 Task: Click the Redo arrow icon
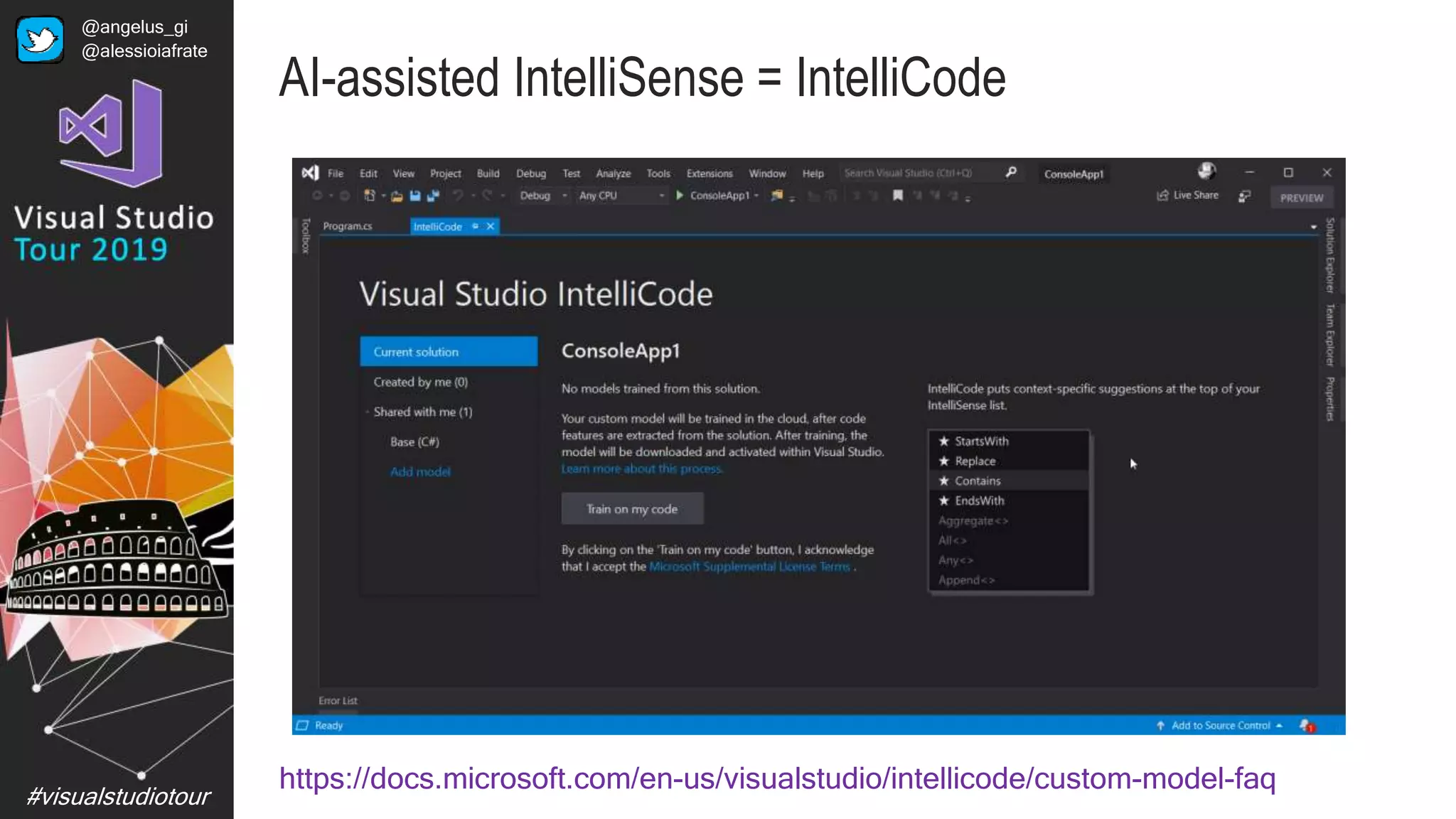pos(487,196)
